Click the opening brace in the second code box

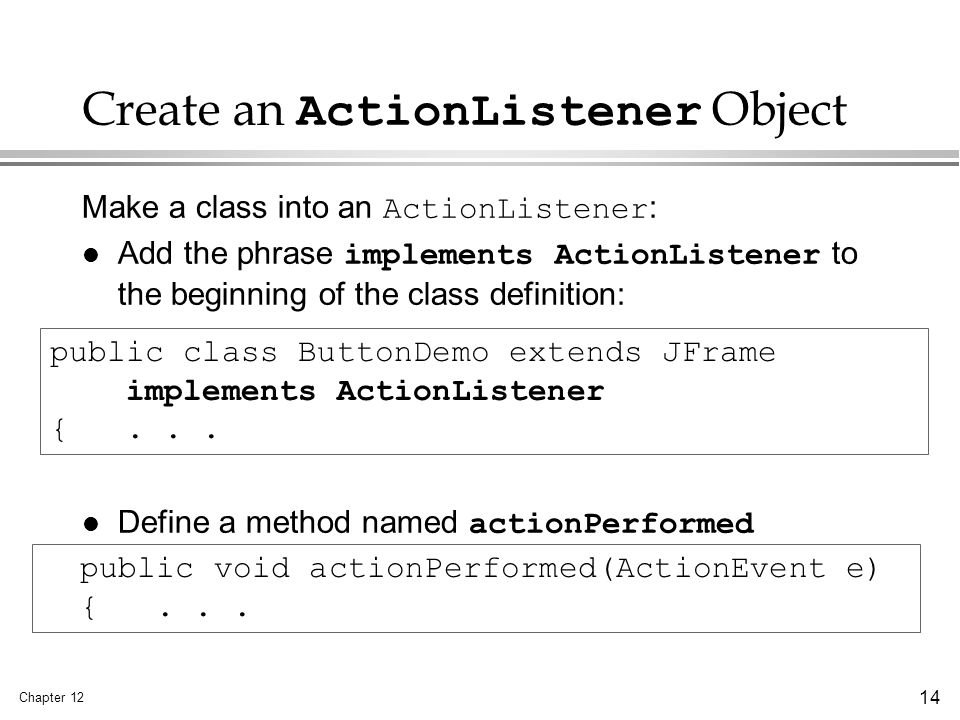click(89, 607)
